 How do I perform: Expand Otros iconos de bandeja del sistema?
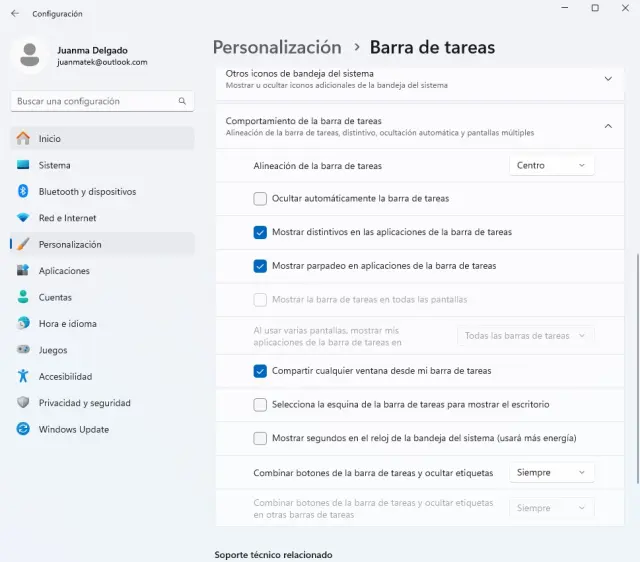(607, 78)
